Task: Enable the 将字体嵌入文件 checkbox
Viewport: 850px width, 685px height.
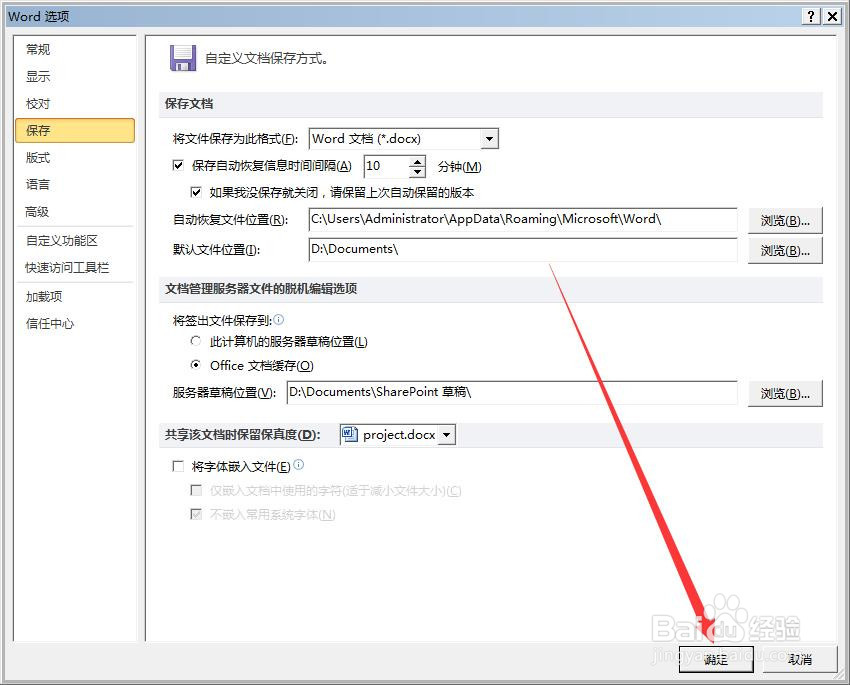Action: pos(177,466)
